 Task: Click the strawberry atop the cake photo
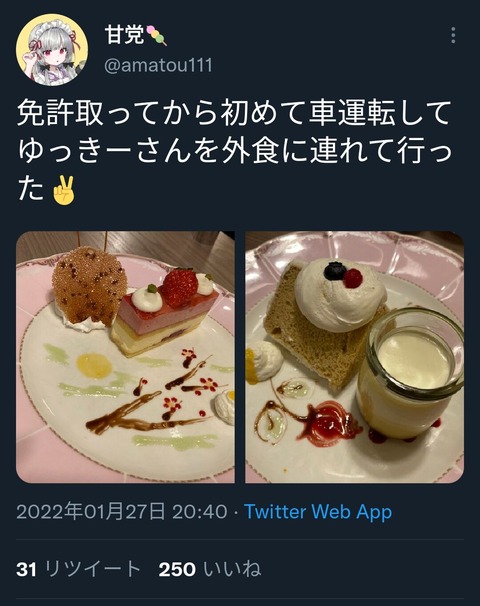point(179,287)
